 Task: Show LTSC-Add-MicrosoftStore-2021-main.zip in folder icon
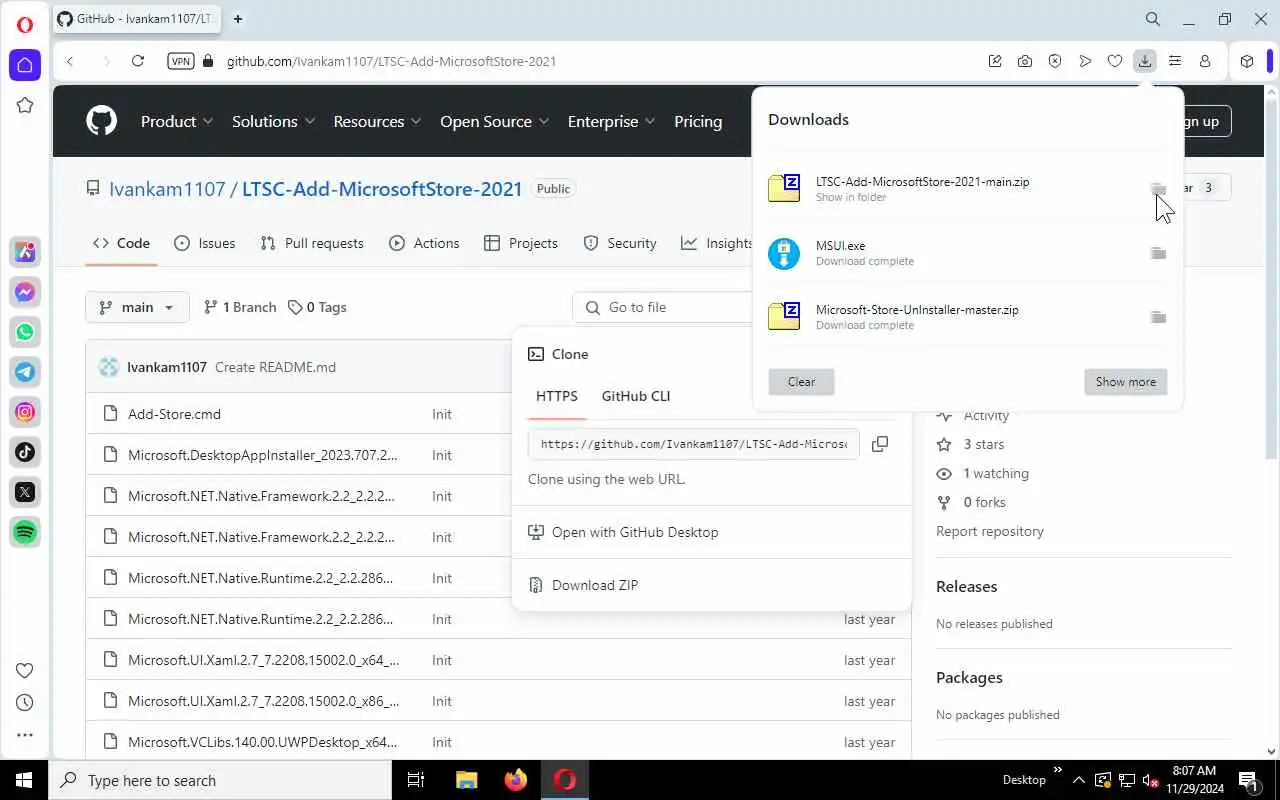pyautogui.click(x=1158, y=189)
